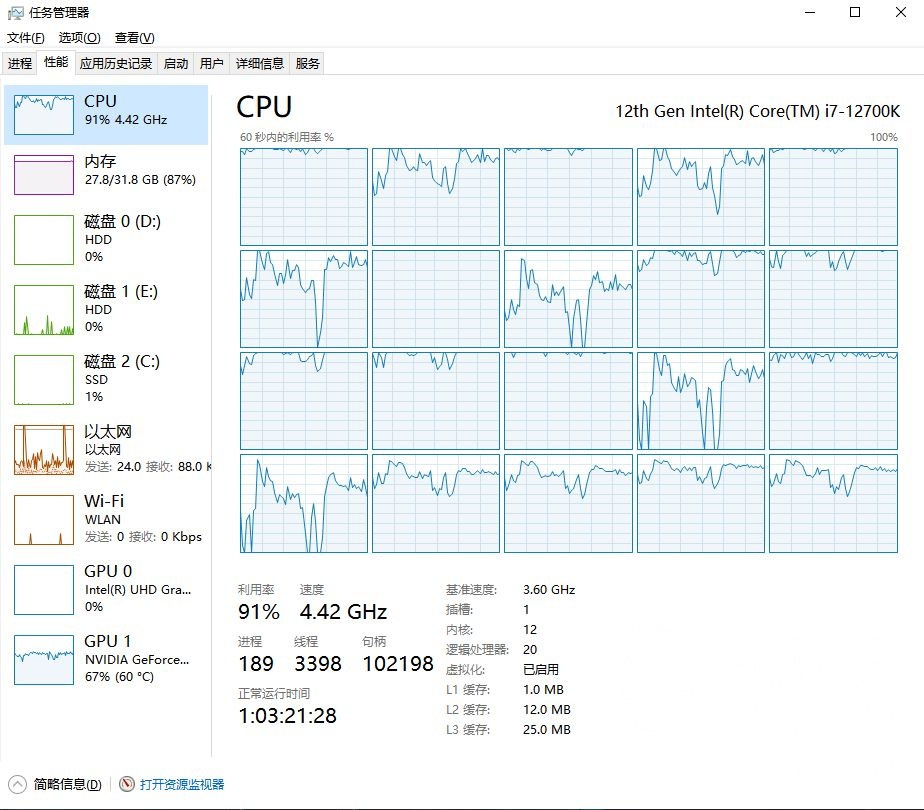The height and width of the screenshot is (810, 924).
Task: Select the Wi-Fi graph thumbnail
Action: (44, 520)
